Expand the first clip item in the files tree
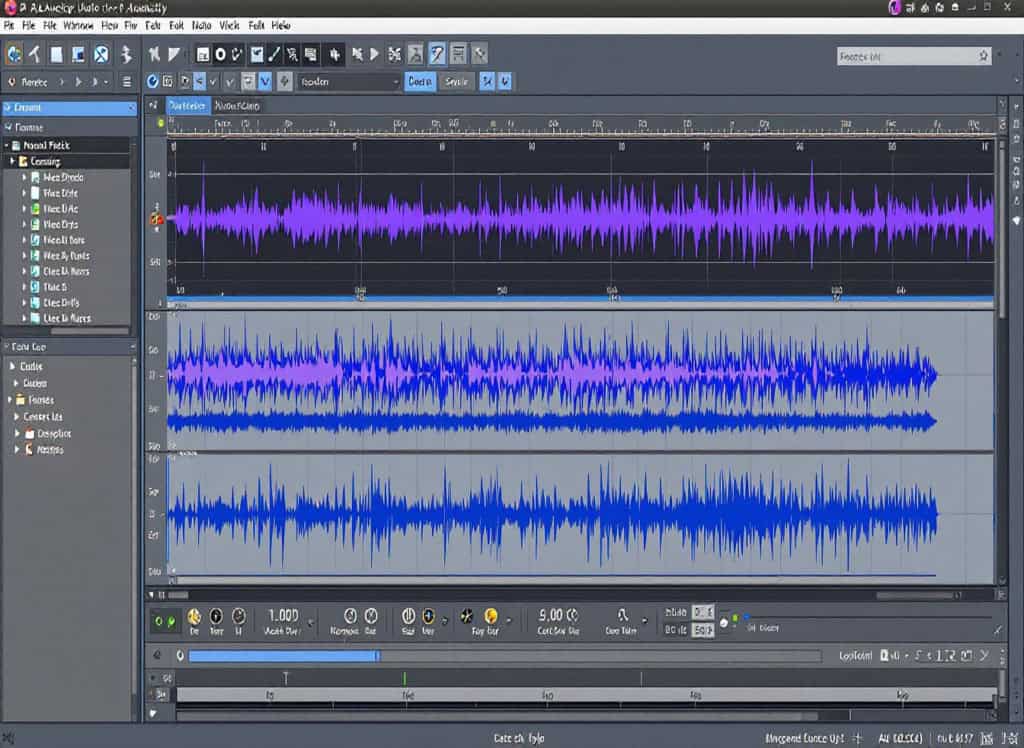Viewport: 1024px width, 748px height. (x=22, y=177)
